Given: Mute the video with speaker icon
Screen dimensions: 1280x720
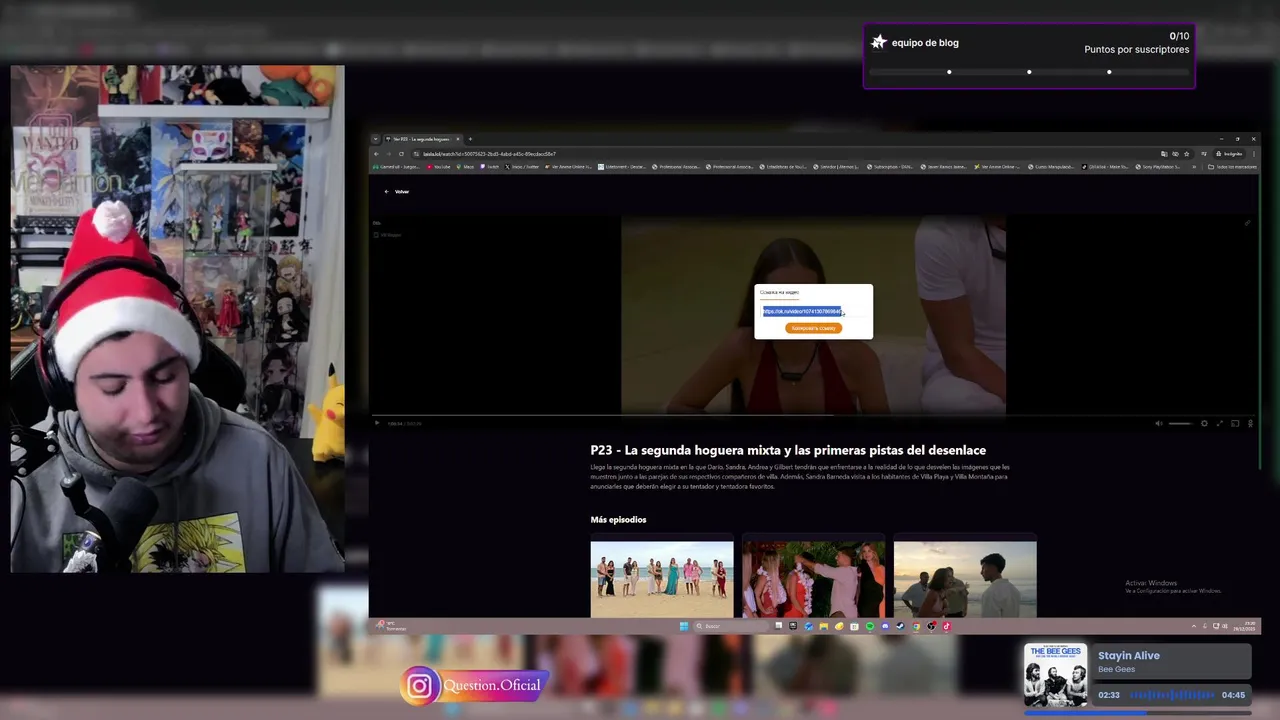Looking at the screenshot, I should [1159, 423].
